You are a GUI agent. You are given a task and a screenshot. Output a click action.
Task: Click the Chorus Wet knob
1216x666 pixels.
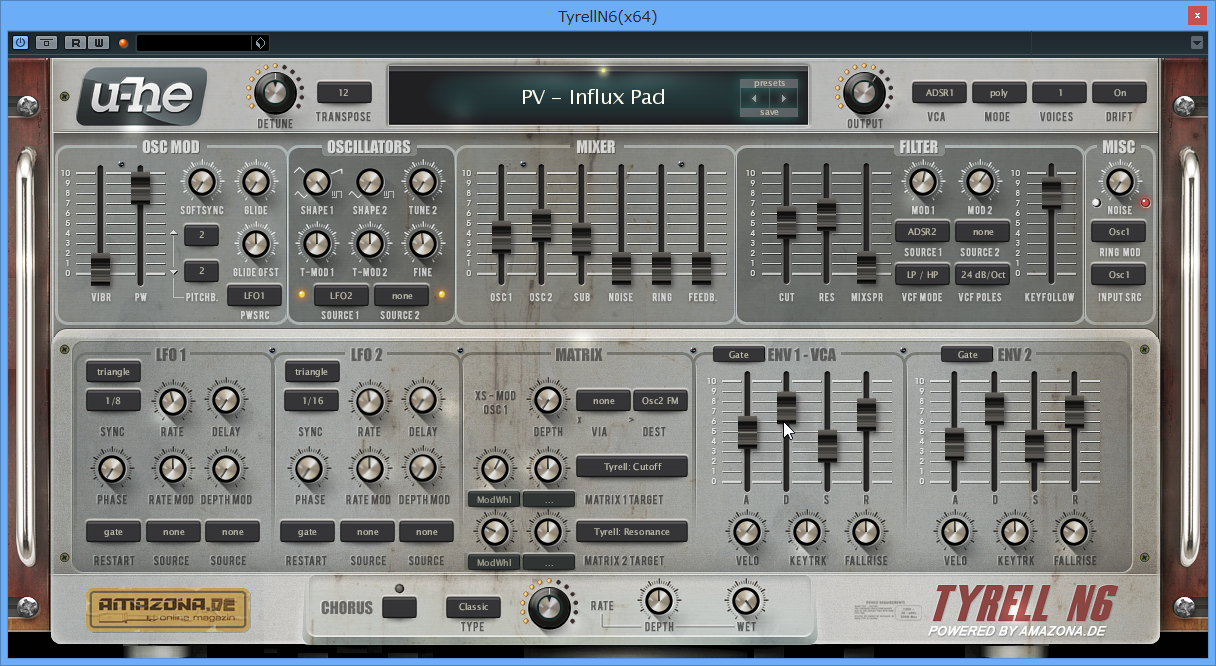[745, 601]
